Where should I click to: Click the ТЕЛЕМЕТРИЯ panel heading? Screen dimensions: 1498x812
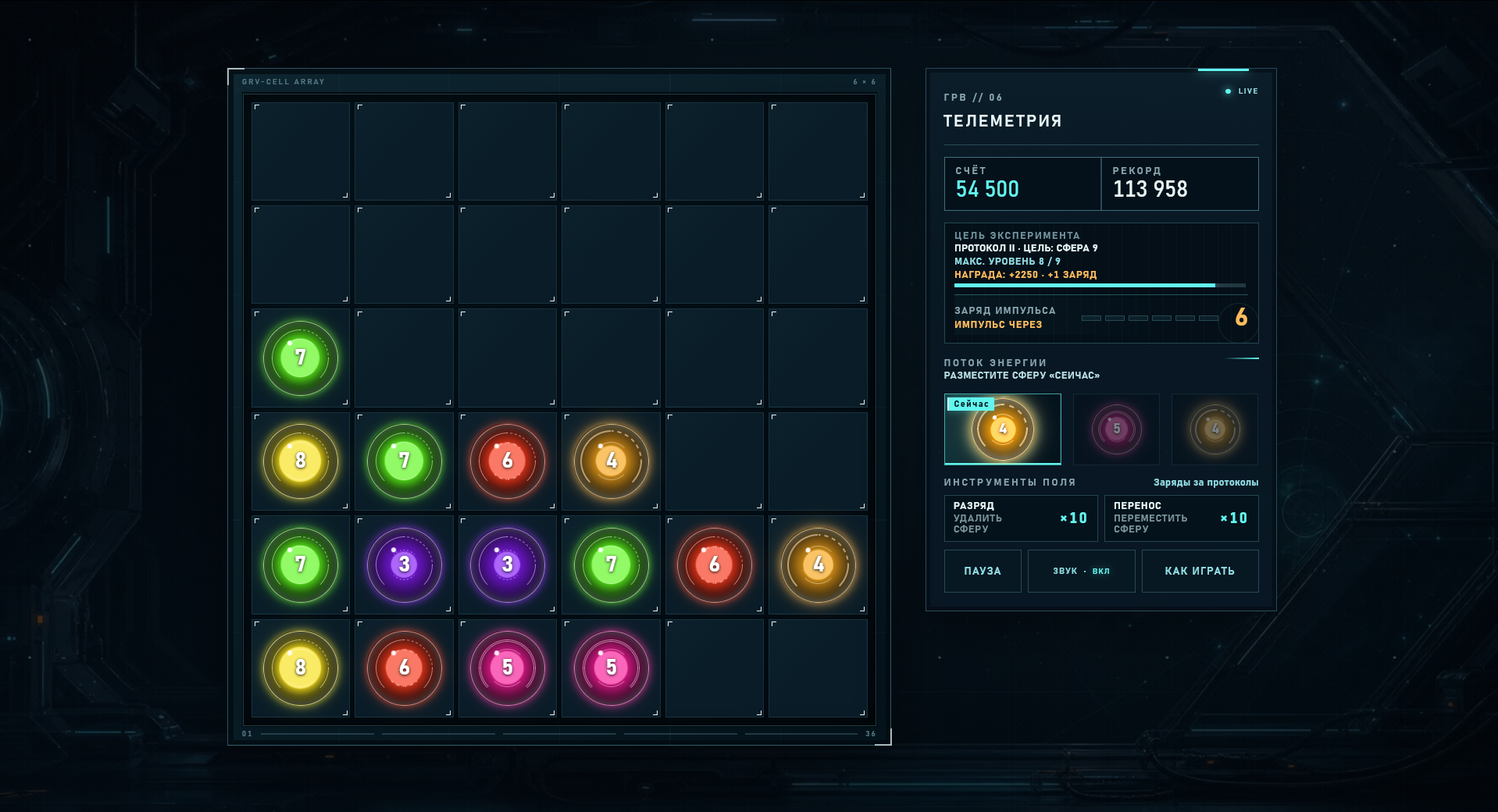(1002, 121)
